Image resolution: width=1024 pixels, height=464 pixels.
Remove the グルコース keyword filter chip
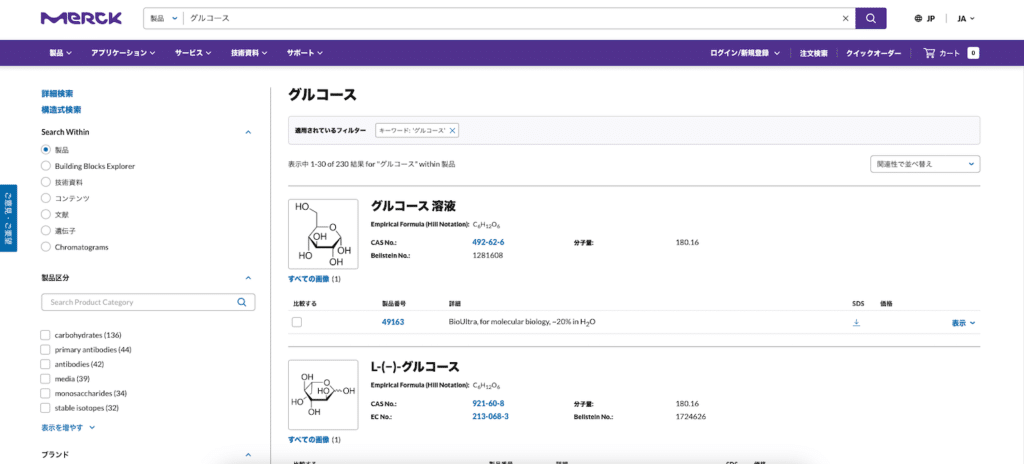coord(452,130)
